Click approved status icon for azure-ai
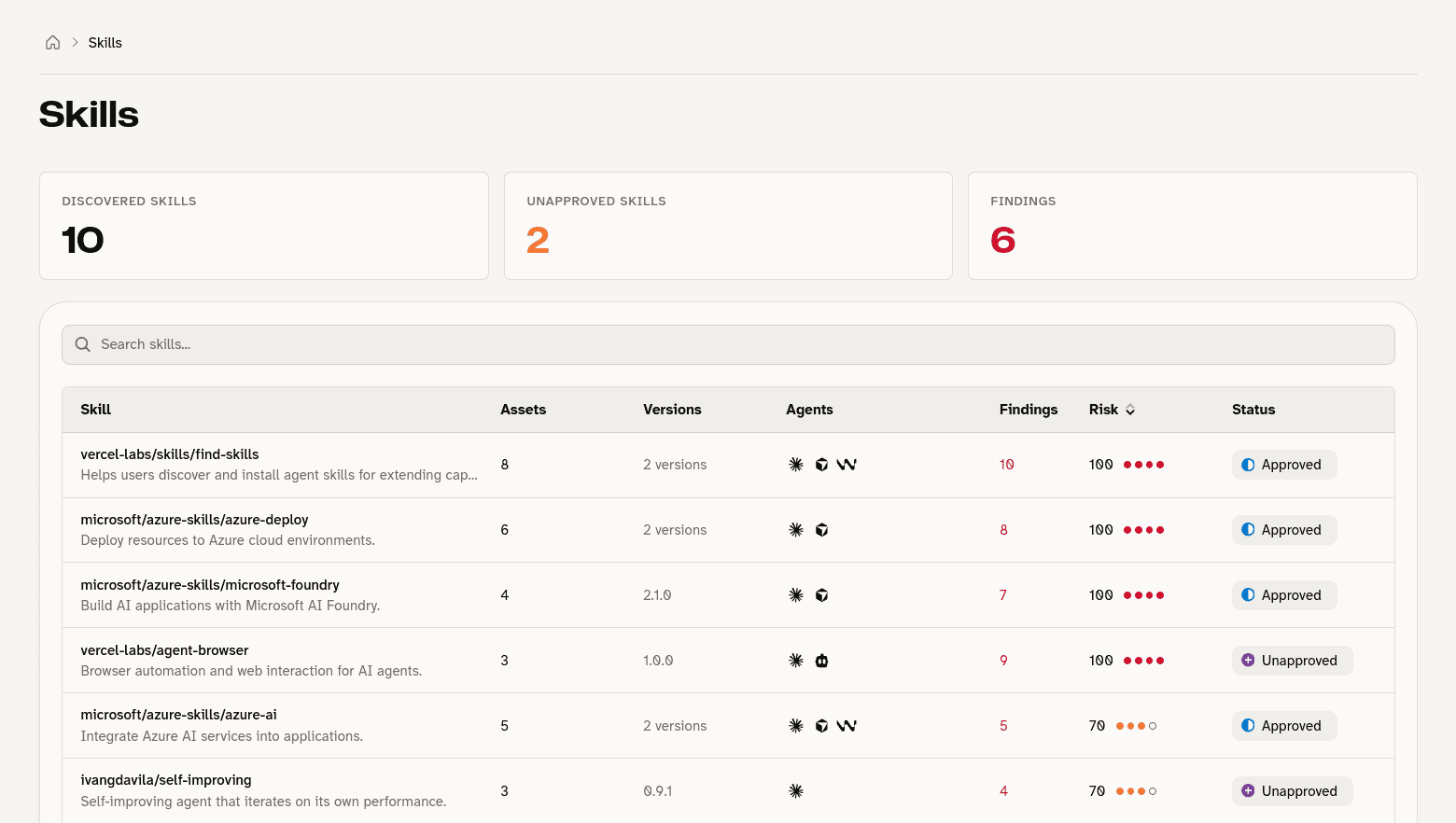This screenshot has width=1456, height=823. (x=1248, y=726)
